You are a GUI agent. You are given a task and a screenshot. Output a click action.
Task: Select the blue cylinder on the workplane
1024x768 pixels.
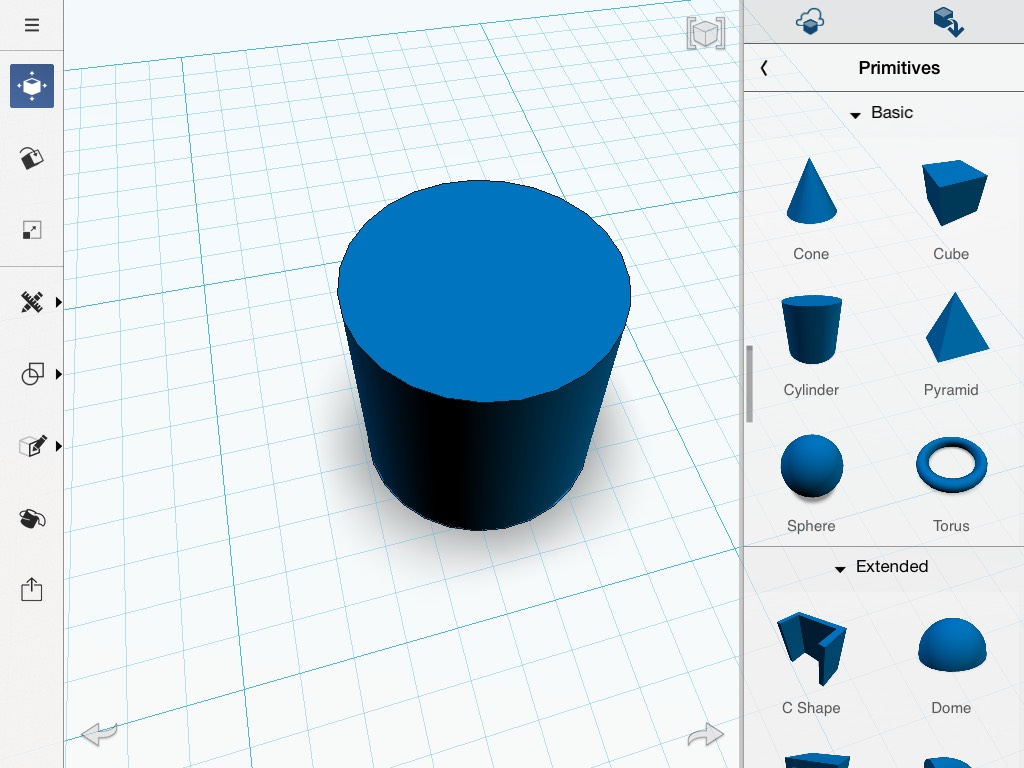click(x=484, y=355)
